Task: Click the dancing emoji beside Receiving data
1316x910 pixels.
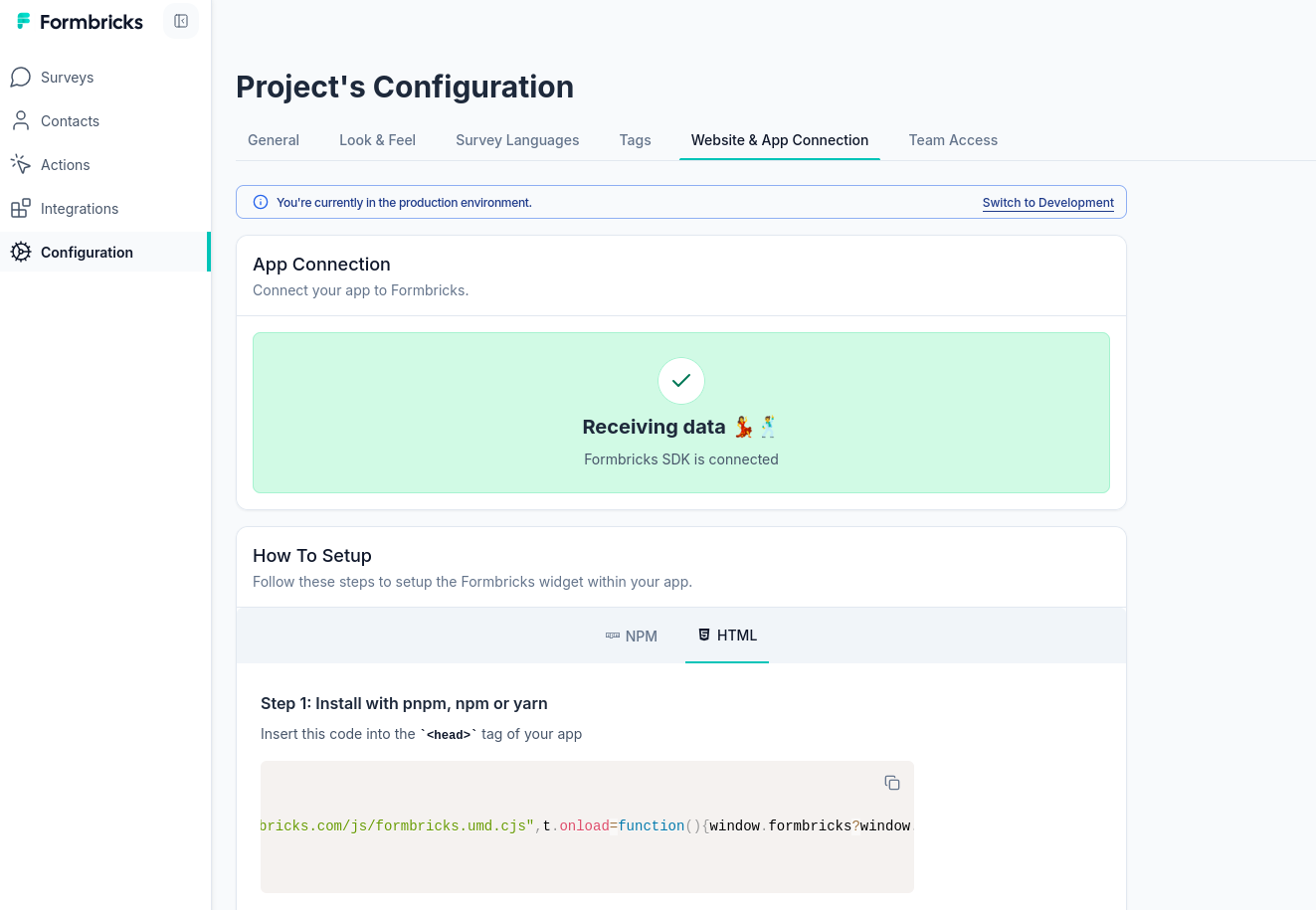Action: [756, 427]
